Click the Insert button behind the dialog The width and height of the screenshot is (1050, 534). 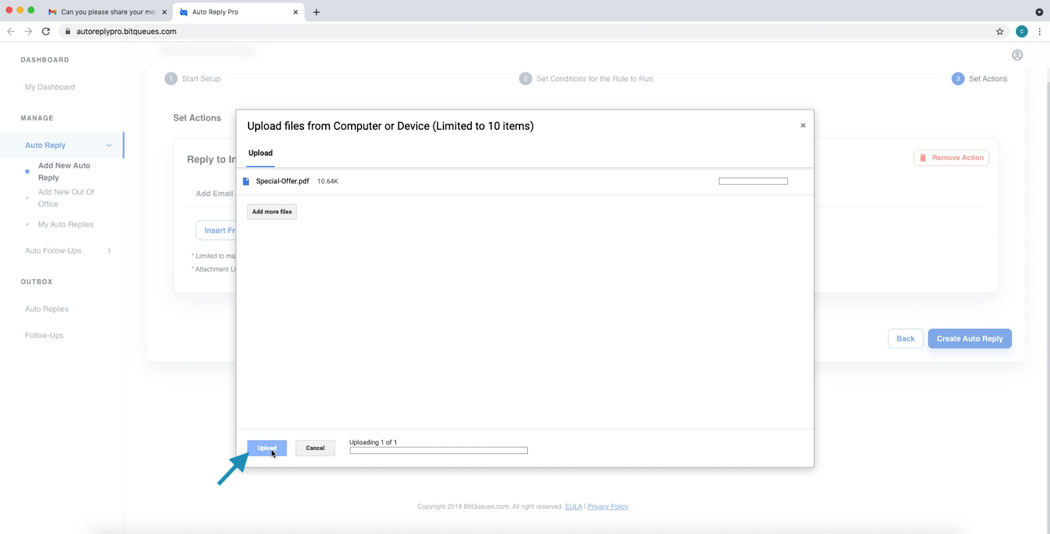pos(216,230)
